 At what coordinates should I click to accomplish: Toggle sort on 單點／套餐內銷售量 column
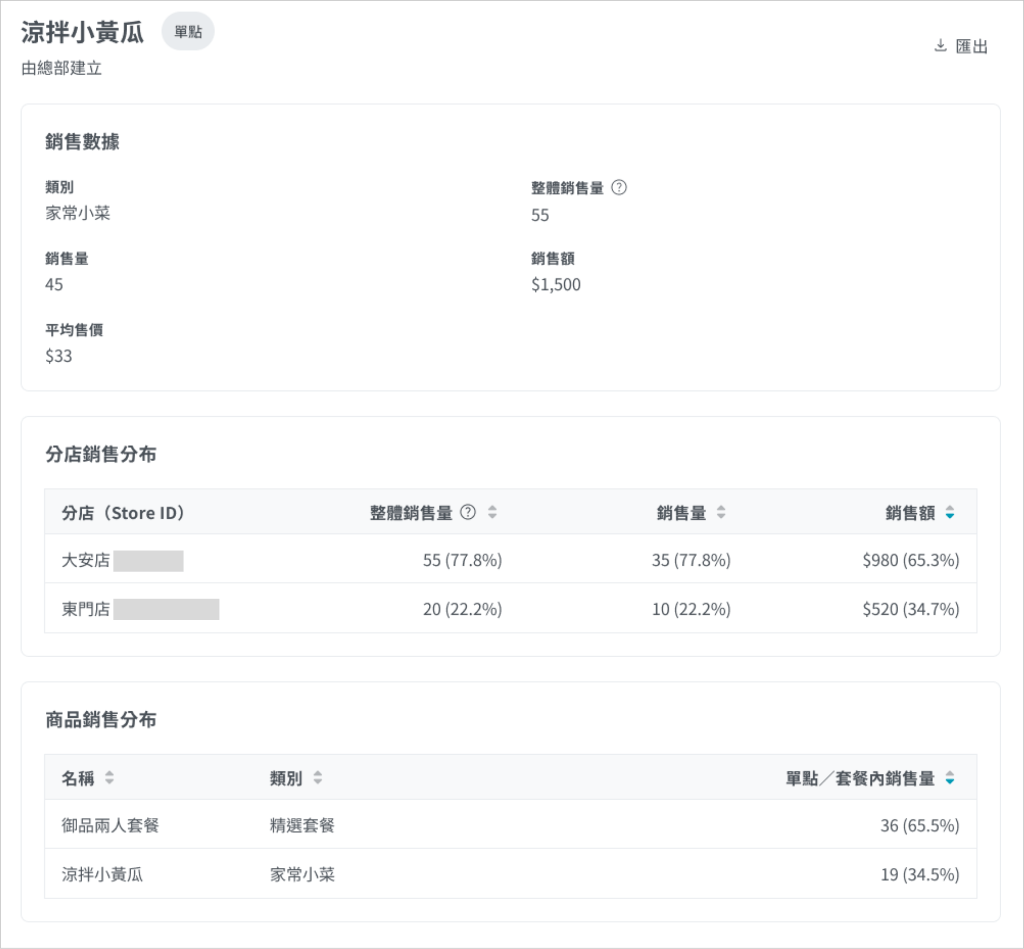(x=949, y=778)
